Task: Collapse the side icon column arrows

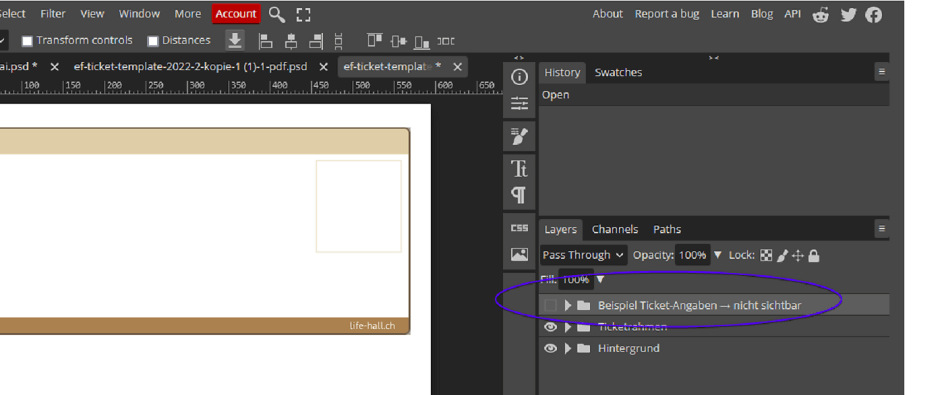Action: [x=519, y=58]
